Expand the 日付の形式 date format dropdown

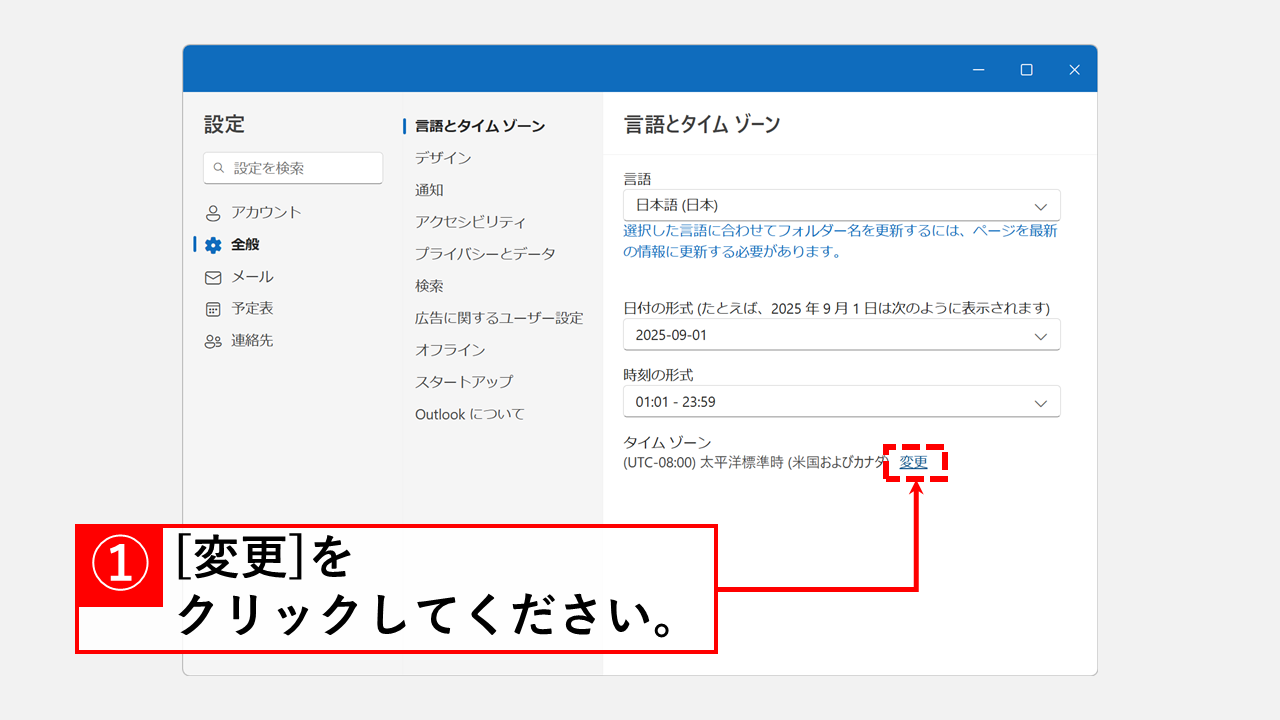(841, 334)
